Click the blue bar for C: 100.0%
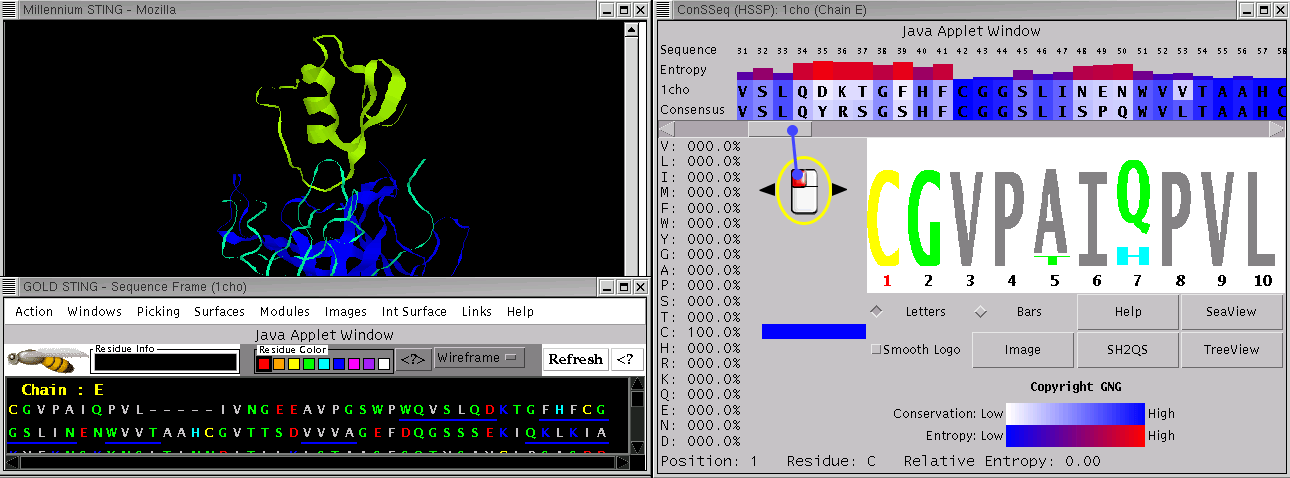 pyautogui.click(x=814, y=331)
